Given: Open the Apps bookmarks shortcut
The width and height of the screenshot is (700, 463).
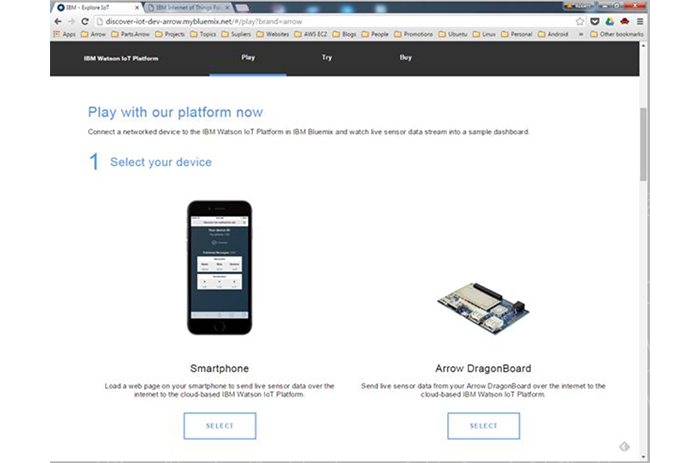Looking at the screenshot, I should pyautogui.click(x=64, y=34).
